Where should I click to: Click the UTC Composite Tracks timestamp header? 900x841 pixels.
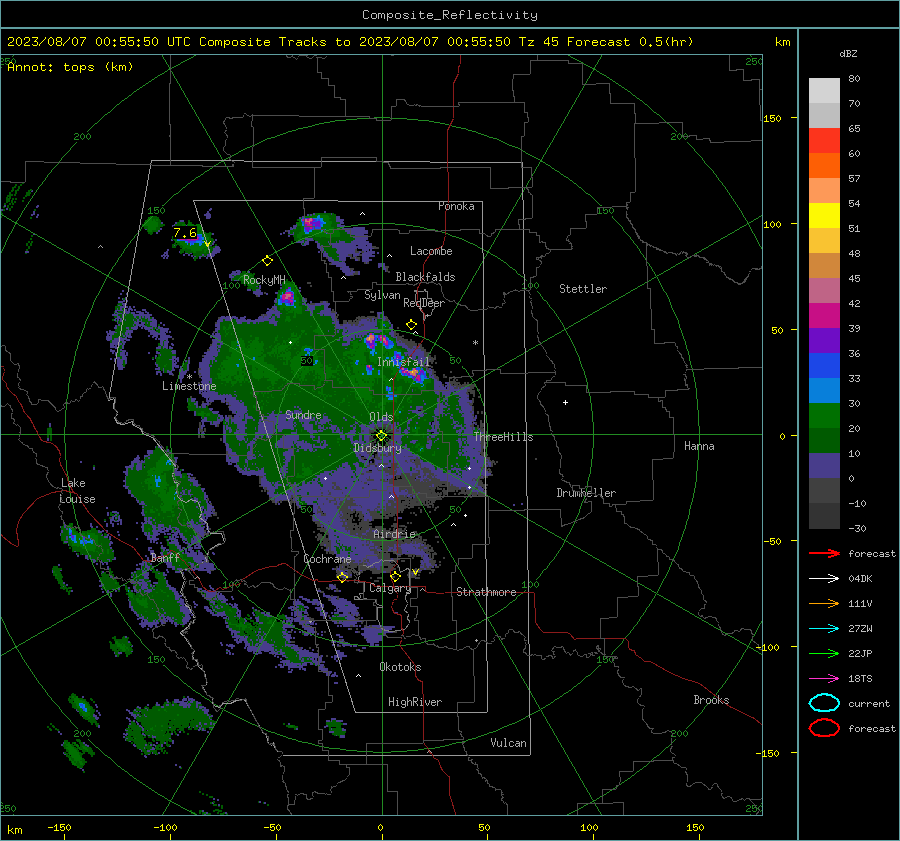(x=350, y=42)
